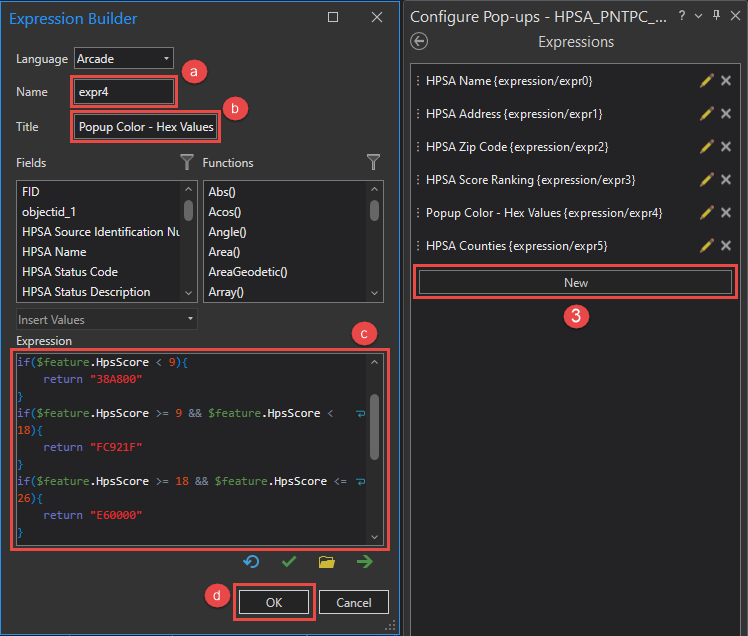The image size is (748, 636).
Task: Delete the HPSA Name expression
Action: click(726, 81)
